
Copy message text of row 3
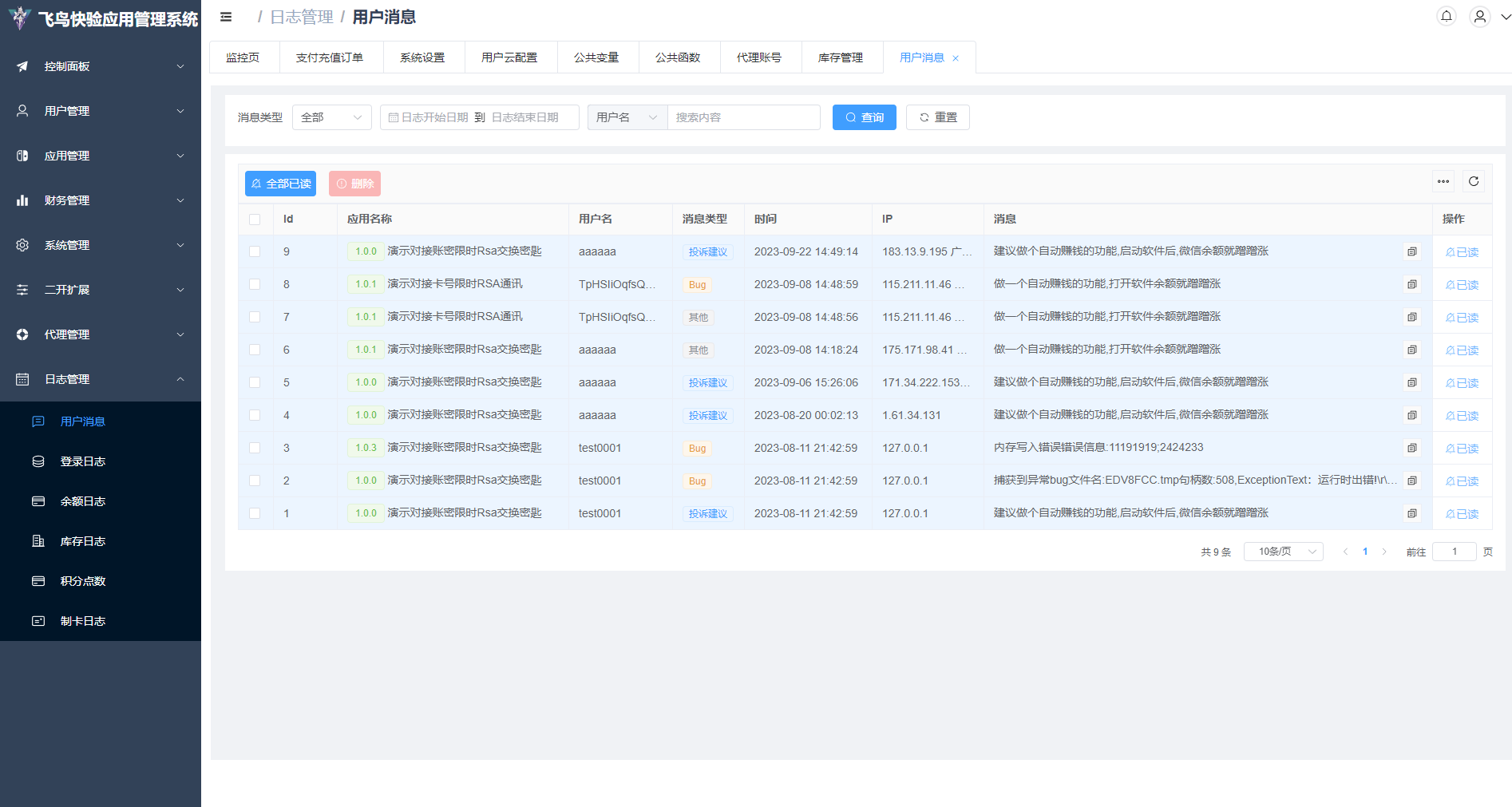[x=1411, y=449]
